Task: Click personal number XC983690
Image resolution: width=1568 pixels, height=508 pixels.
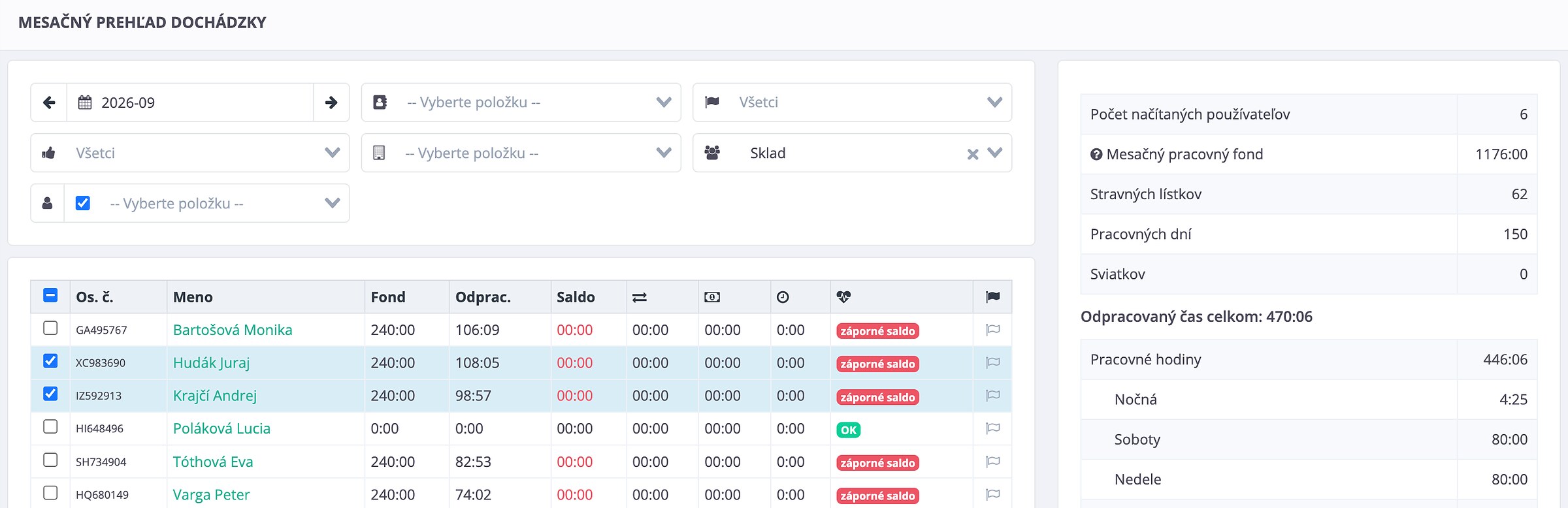Action: pyautogui.click(x=101, y=363)
